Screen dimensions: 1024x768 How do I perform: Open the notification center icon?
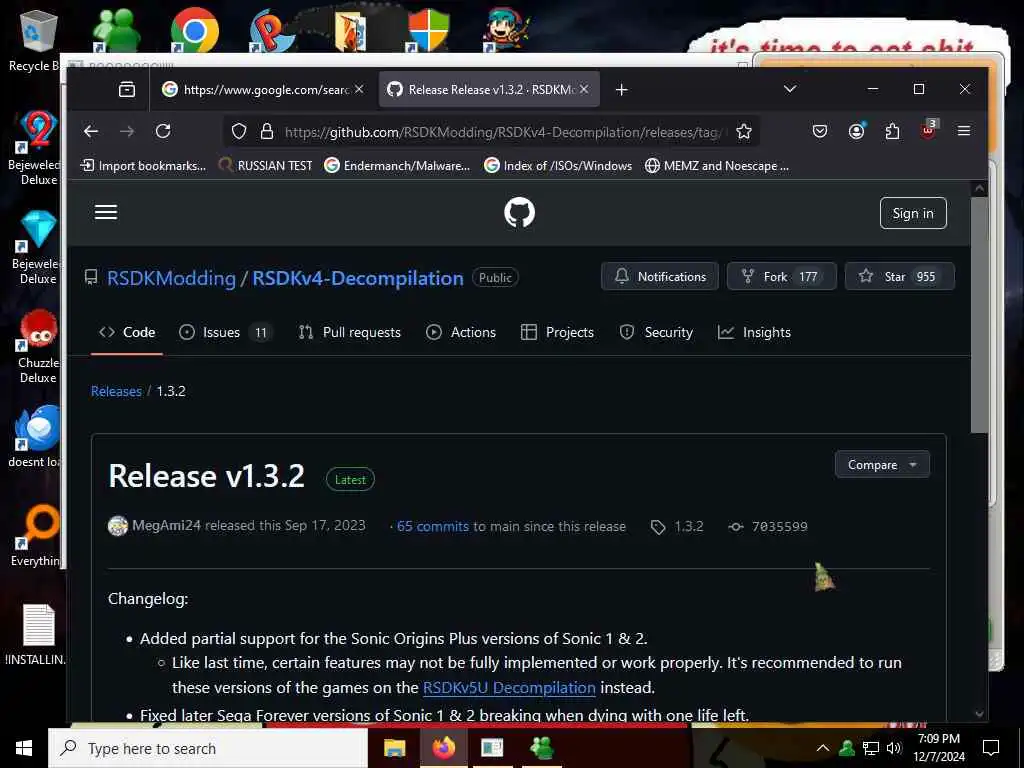point(991,748)
